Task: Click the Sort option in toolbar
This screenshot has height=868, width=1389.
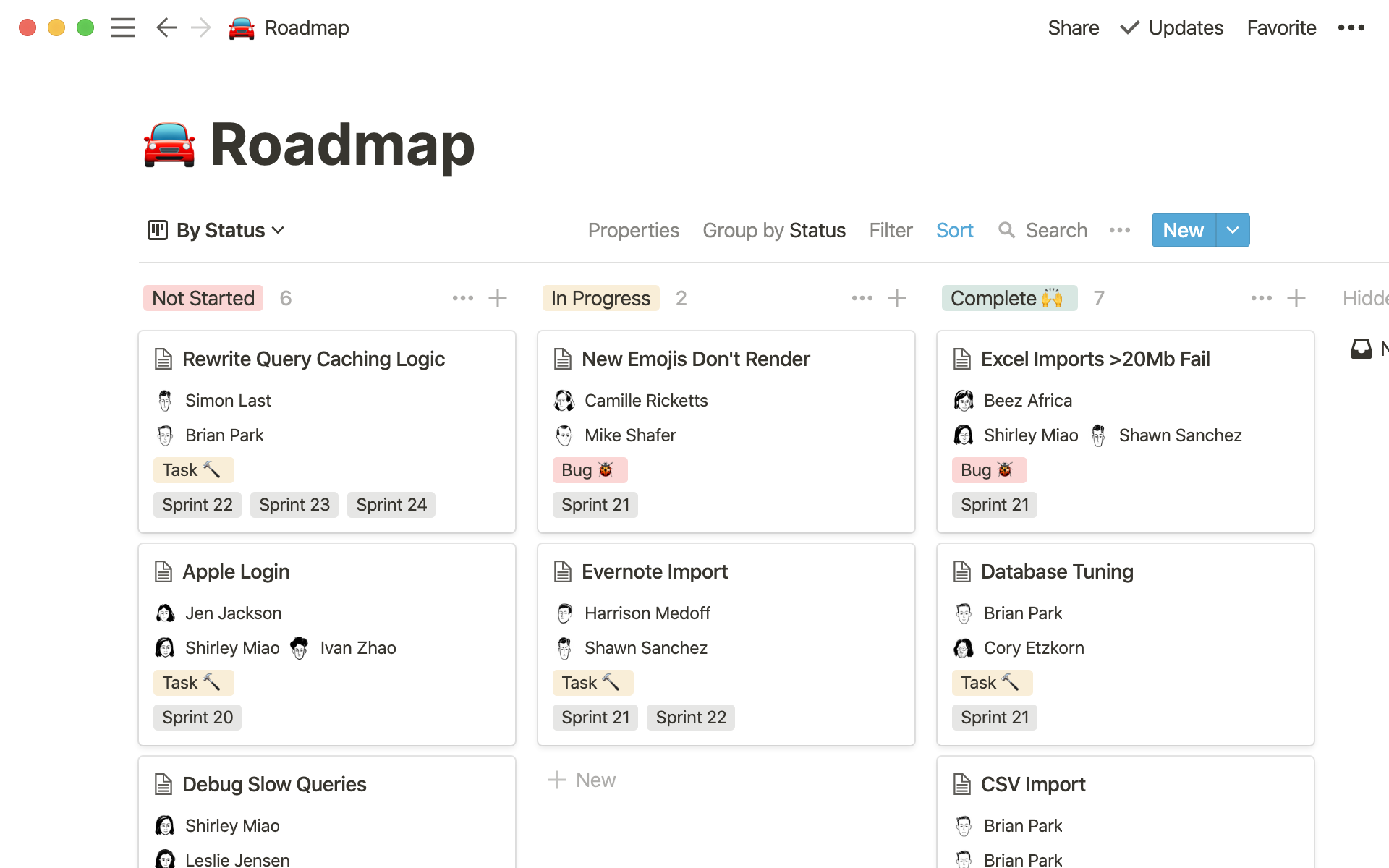Action: 956,230
